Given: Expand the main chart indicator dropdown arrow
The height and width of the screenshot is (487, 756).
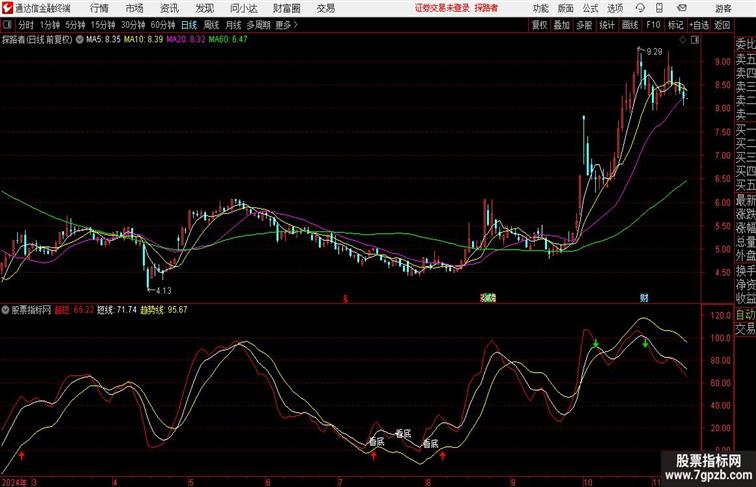Looking at the screenshot, I should [80, 40].
